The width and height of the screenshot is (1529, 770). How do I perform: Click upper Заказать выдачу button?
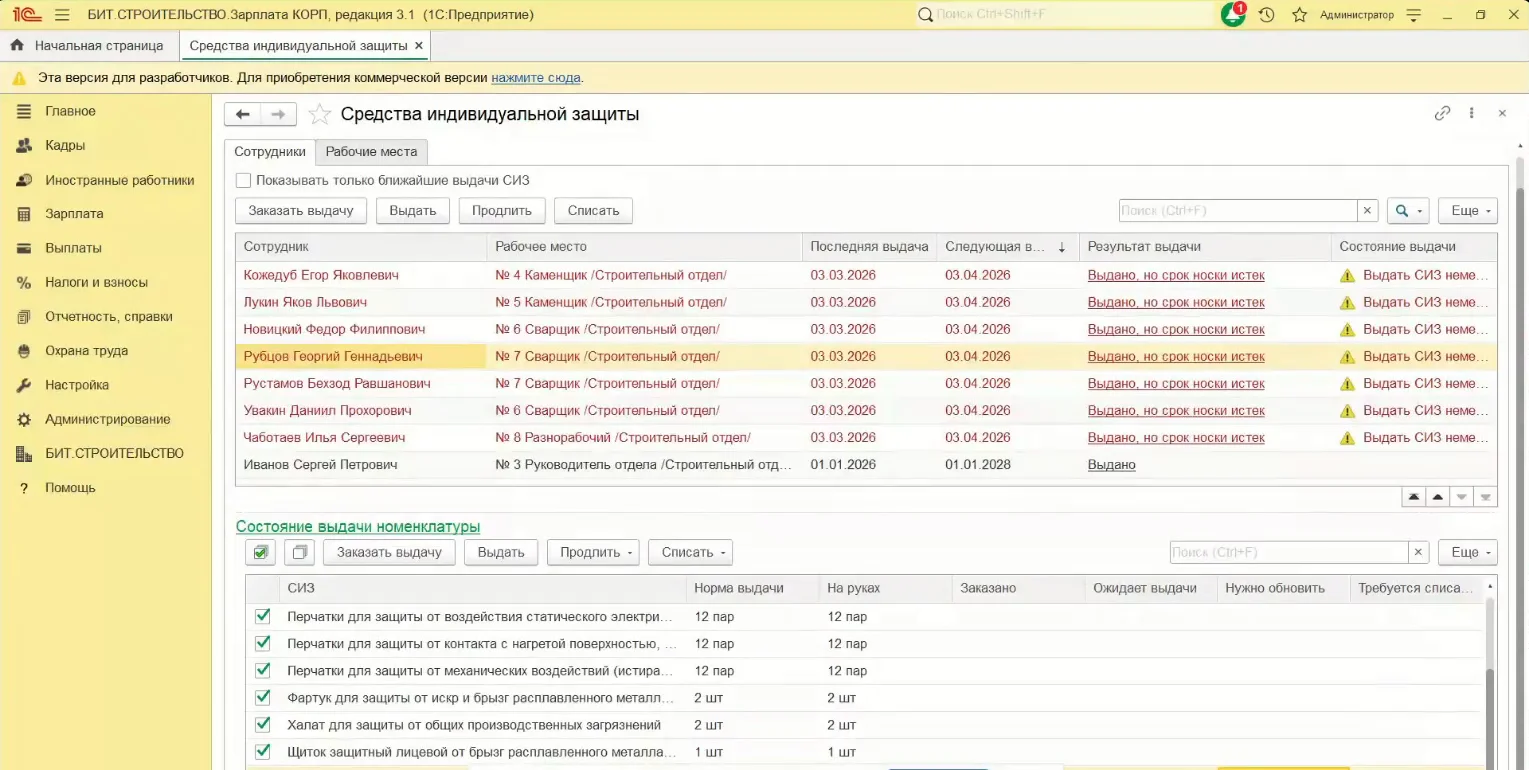coord(301,211)
